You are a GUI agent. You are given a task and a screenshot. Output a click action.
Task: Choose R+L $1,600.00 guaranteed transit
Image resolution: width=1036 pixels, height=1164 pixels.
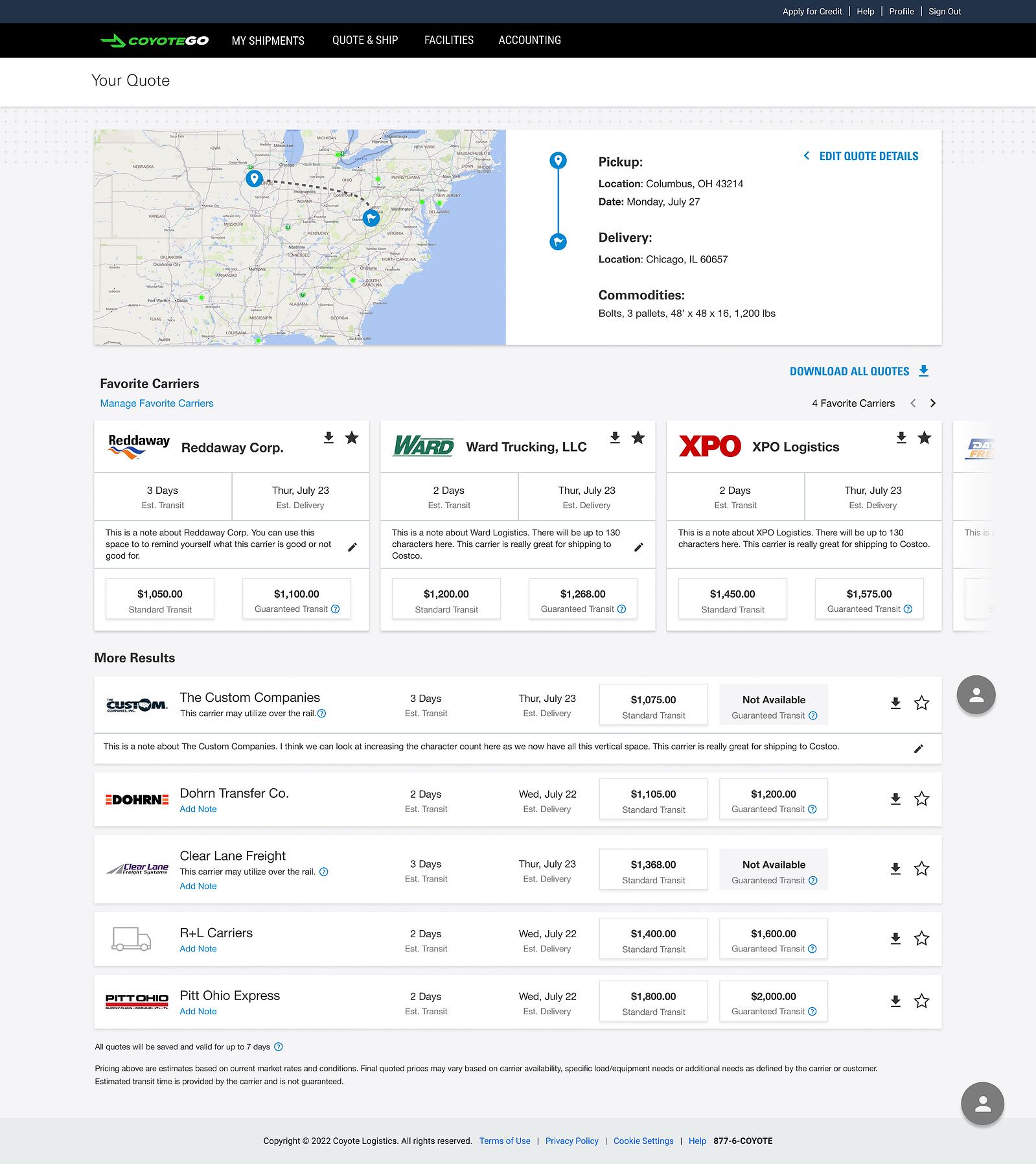pyautogui.click(x=774, y=938)
